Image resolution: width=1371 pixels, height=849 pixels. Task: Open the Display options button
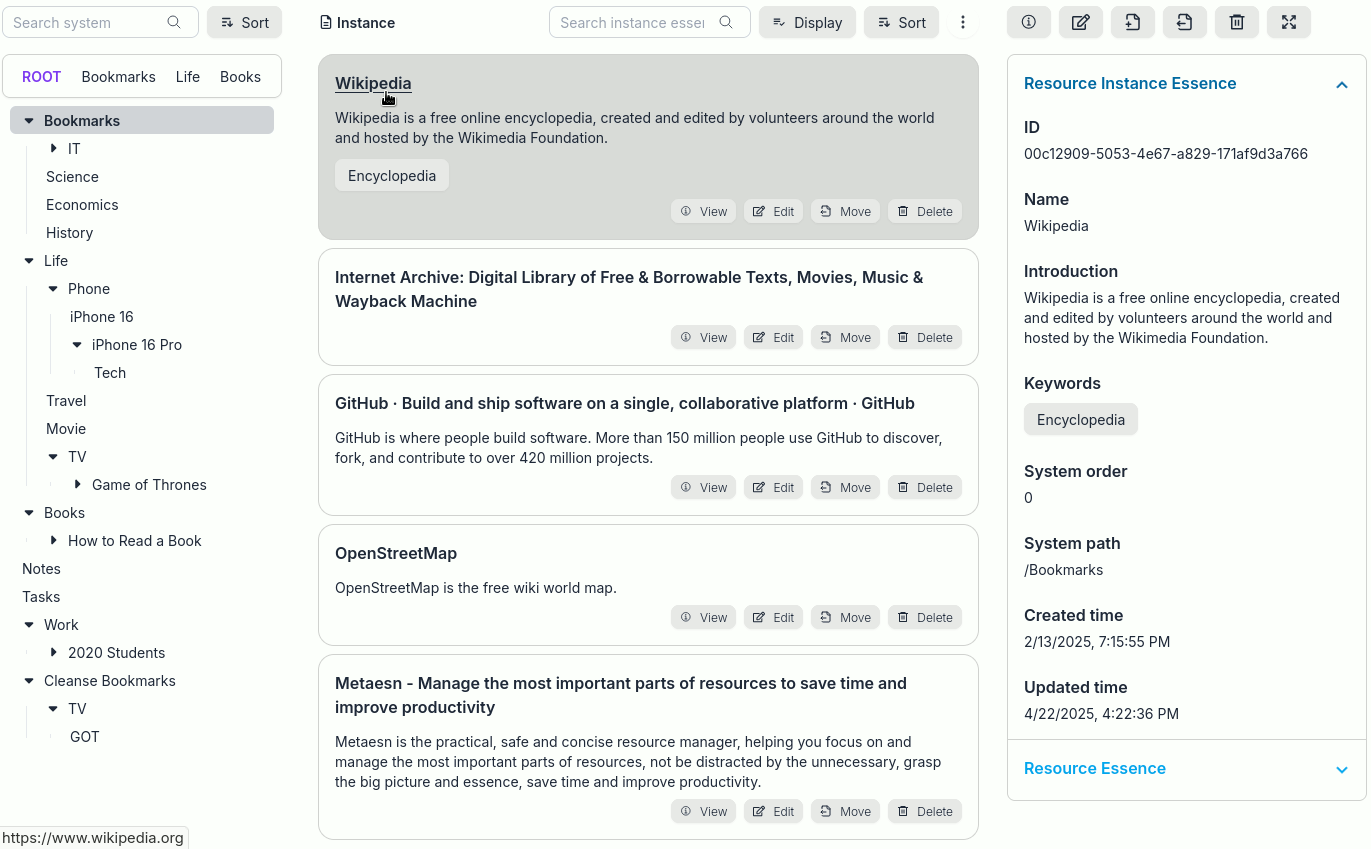pyautogui.click(x=807, y=22)
